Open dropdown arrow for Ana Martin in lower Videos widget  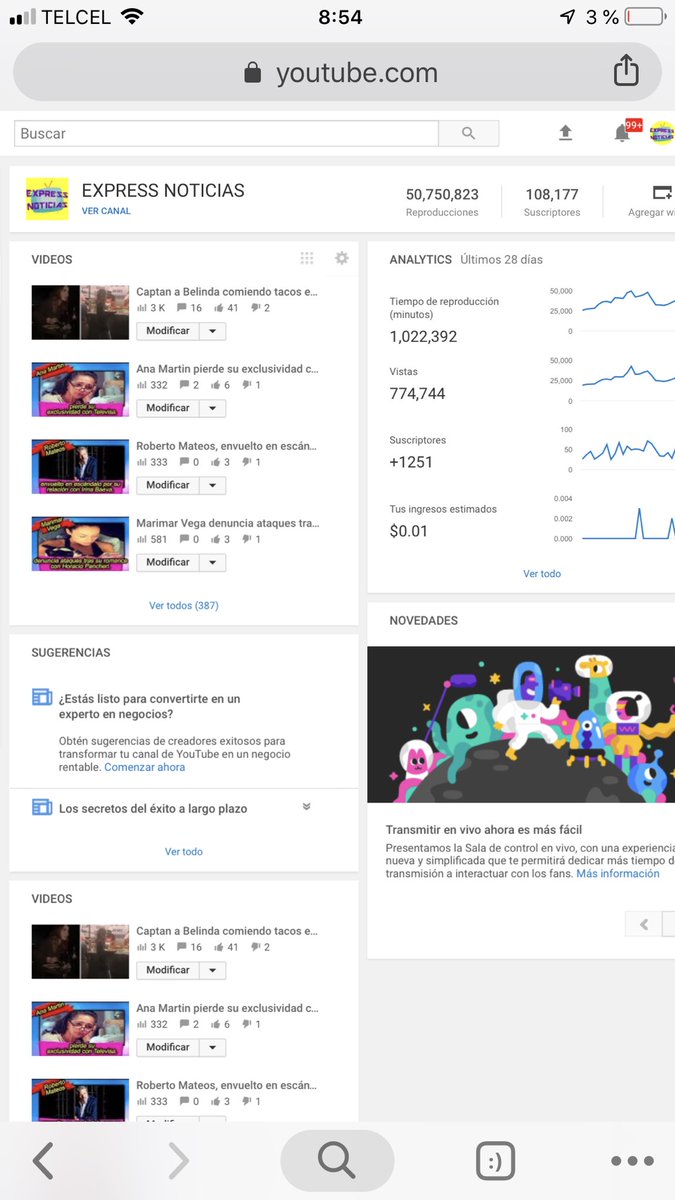pyautogui.click(x=212, y=1047)
